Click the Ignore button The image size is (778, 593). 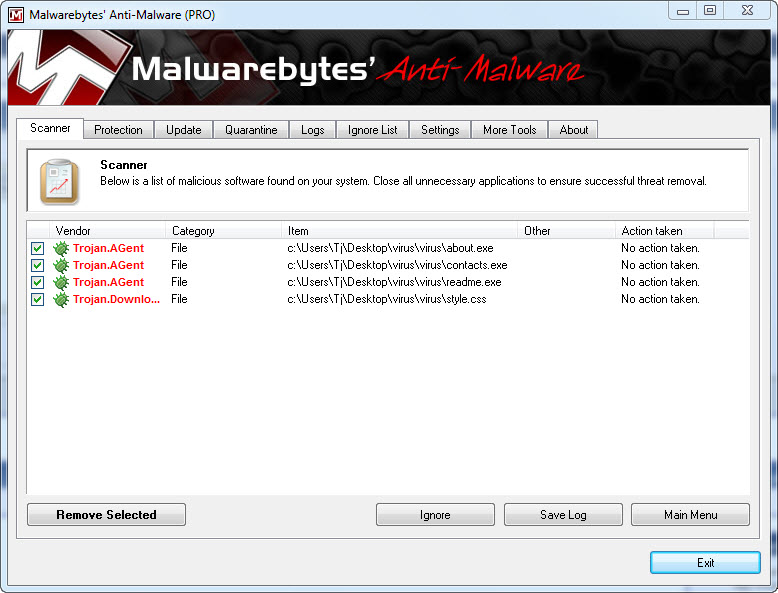pyautogui.click(x=435, y=515)
